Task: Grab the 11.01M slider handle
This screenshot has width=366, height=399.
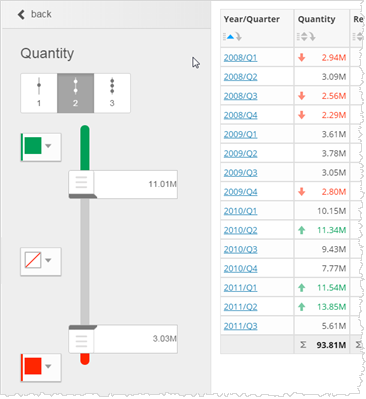Action: [x=81, y=183]
